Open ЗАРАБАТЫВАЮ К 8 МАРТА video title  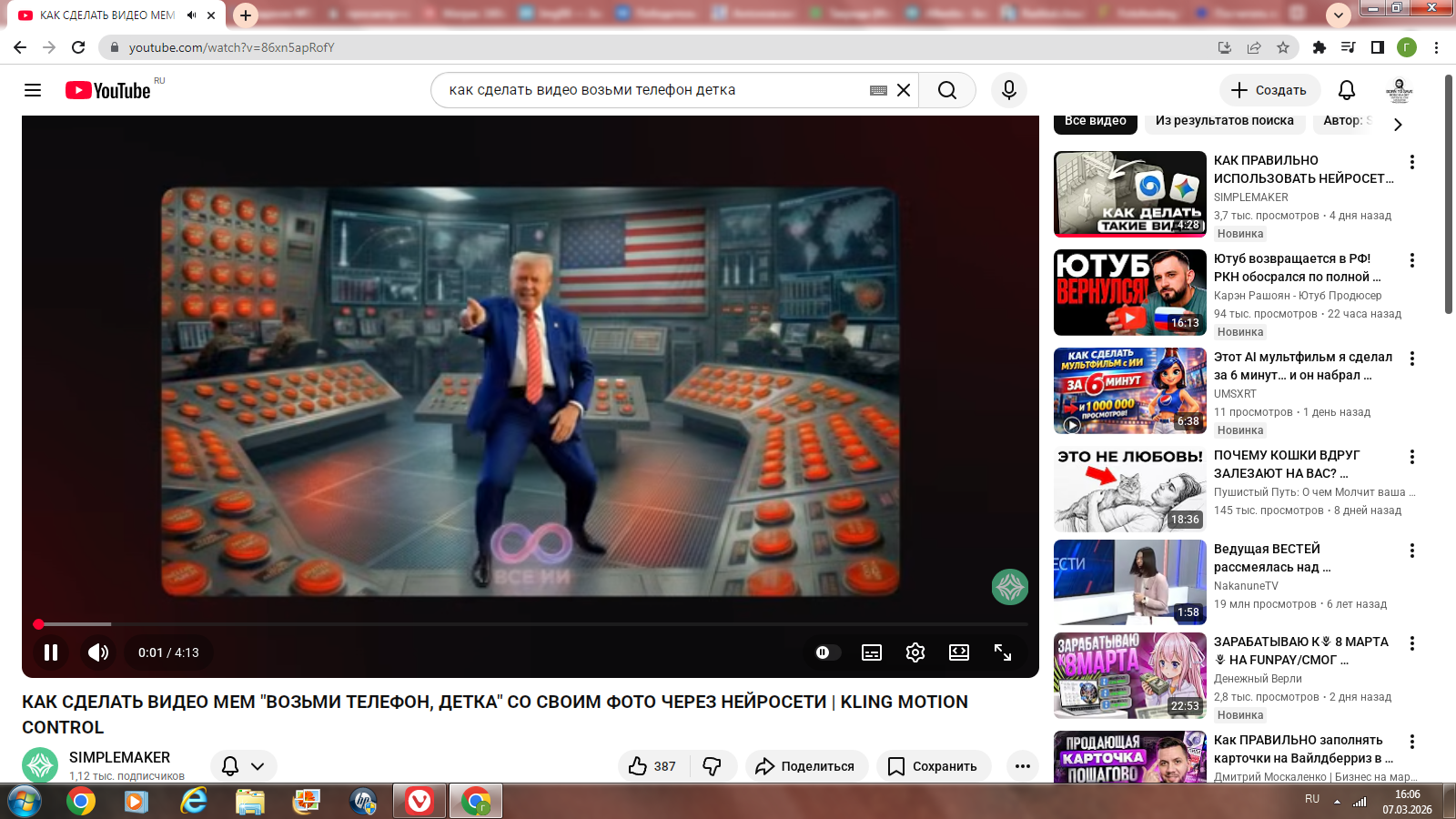1301,651
